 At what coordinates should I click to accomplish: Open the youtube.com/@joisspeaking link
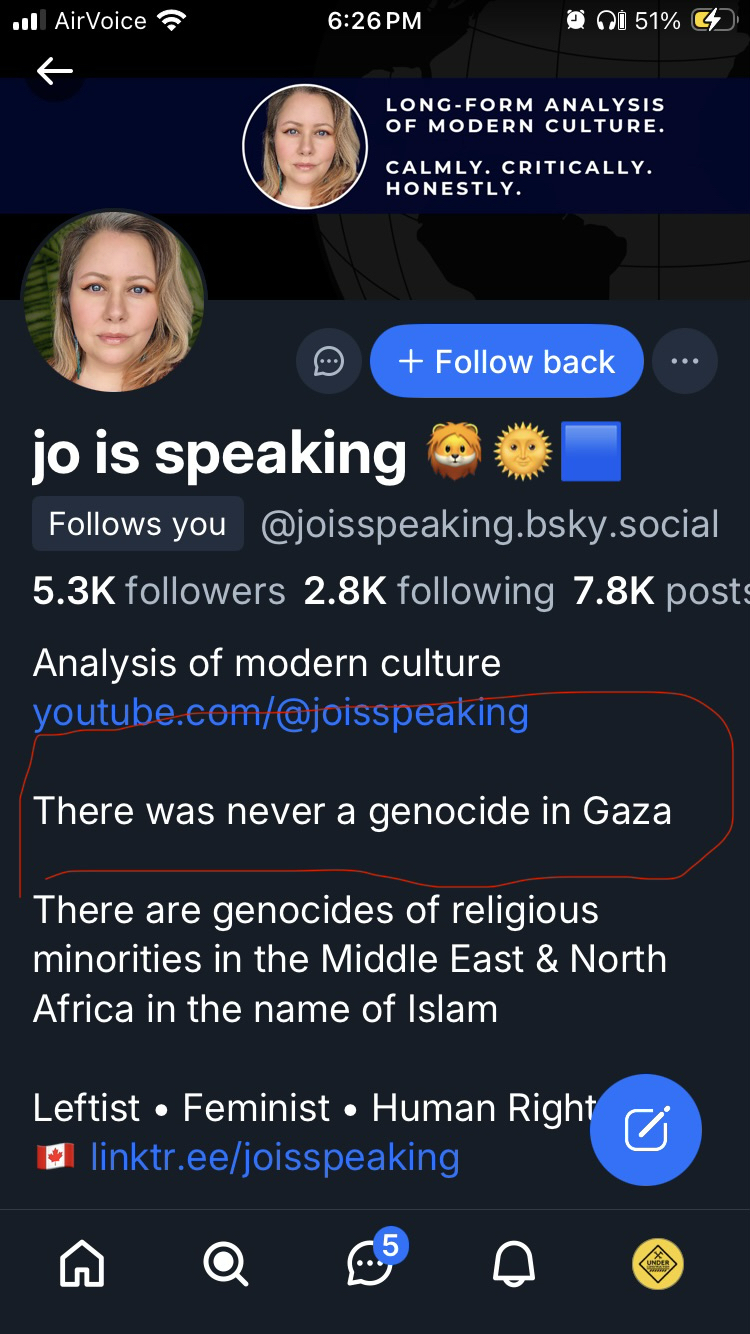pos(280,712)
